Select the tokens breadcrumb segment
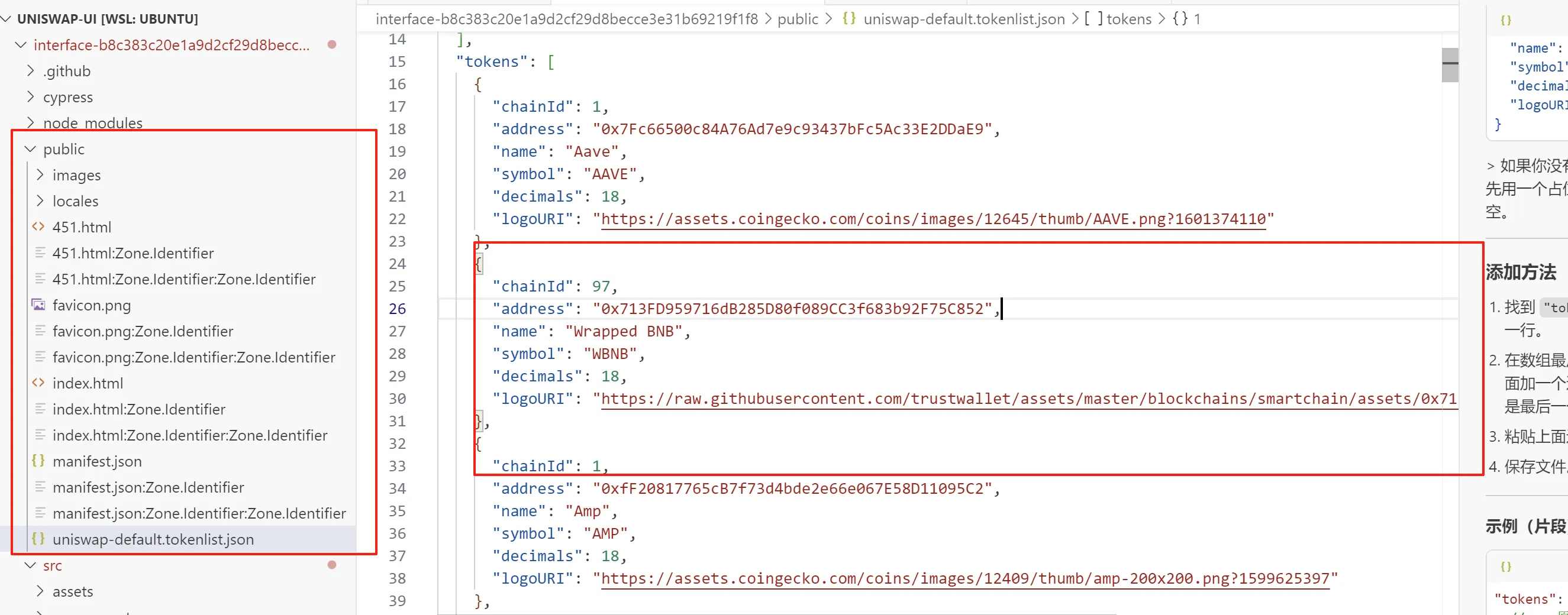Screen dimensions: 1568x615 (x=1128, y=19)
